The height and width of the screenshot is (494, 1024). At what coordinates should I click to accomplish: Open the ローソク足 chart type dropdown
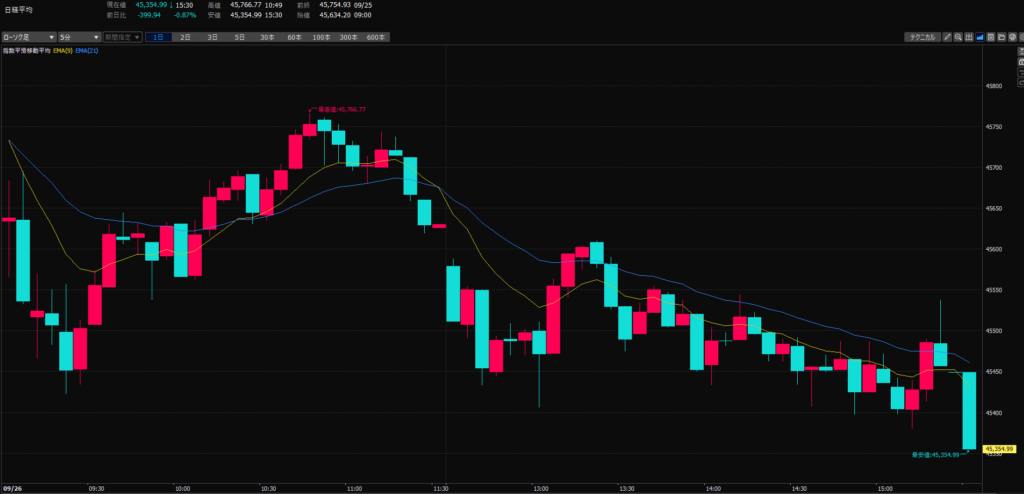point(27,37)
